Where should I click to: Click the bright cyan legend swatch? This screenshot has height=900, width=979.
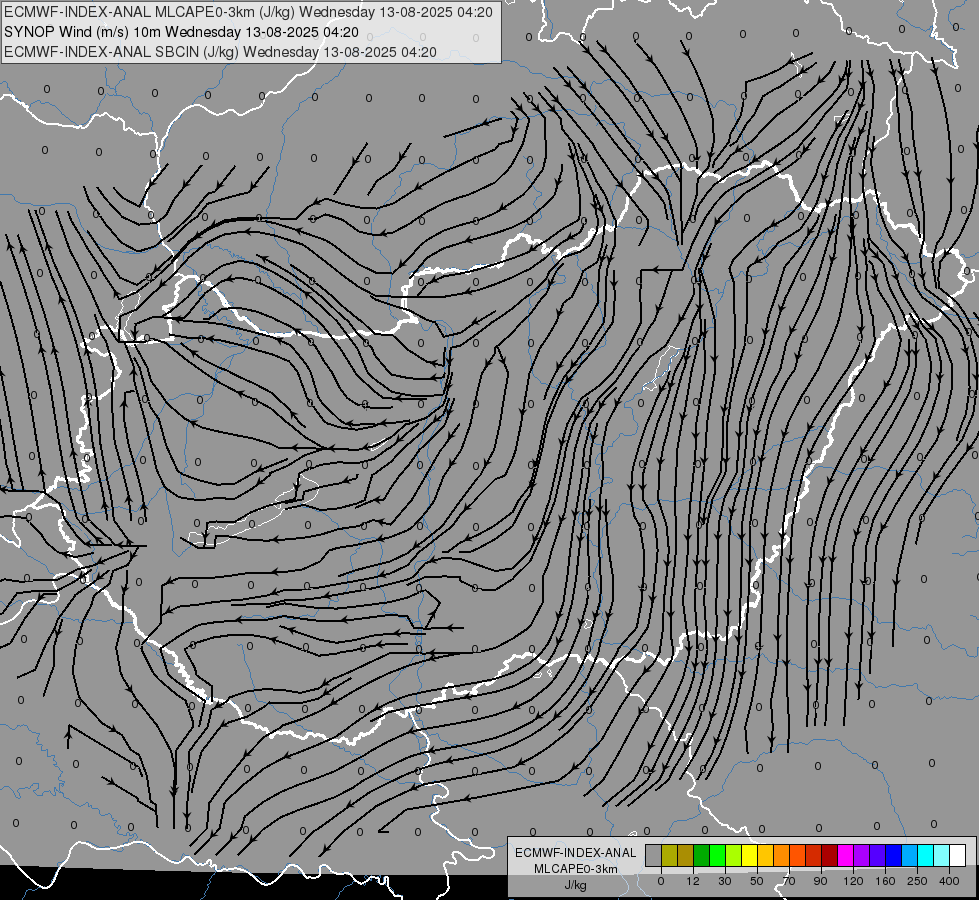[x=925, y=855]
